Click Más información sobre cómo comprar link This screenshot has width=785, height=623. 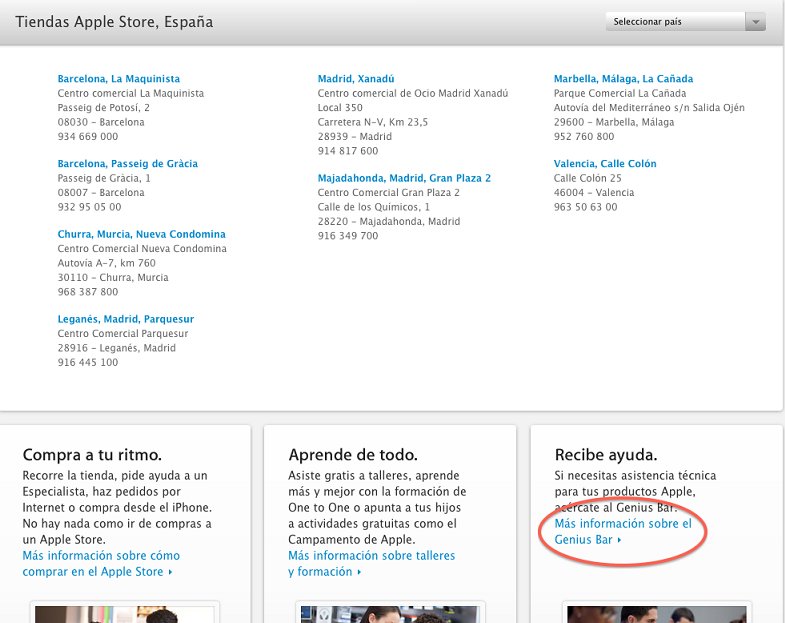(x=101, y=564)
